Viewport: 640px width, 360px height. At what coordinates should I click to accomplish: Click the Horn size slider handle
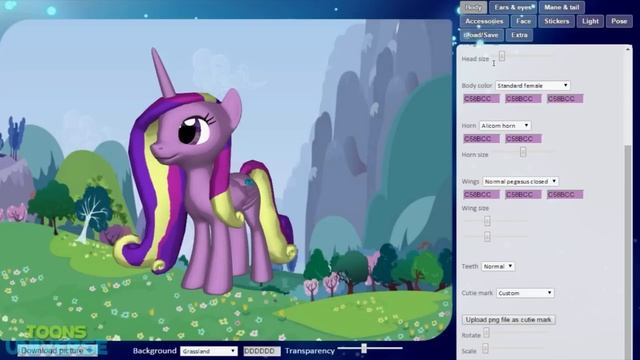pyautogui.click(x=523, y=152)
